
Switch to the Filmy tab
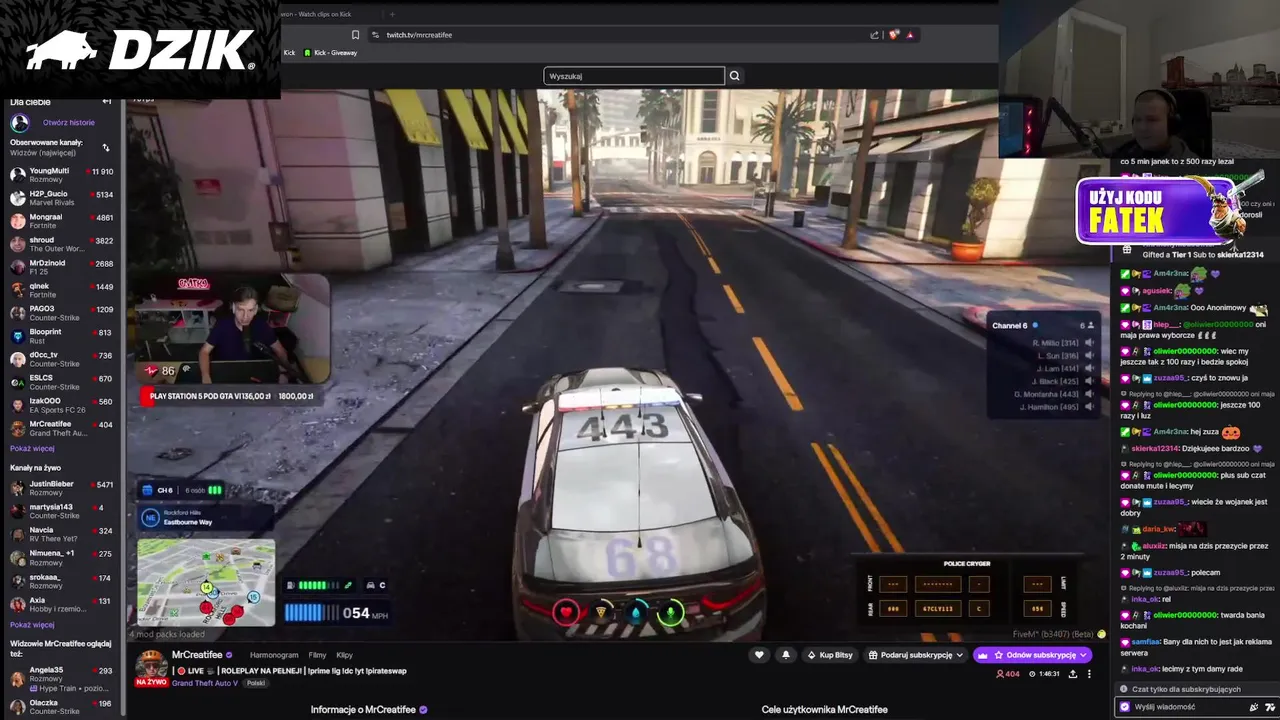[x=318, y=655]
